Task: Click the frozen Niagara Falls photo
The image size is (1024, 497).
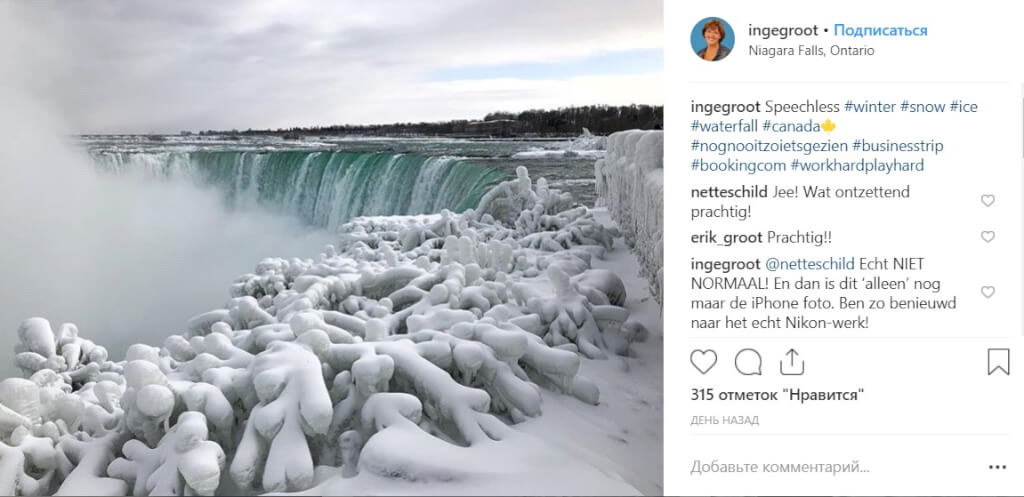Action: click(x=332, y=248)
